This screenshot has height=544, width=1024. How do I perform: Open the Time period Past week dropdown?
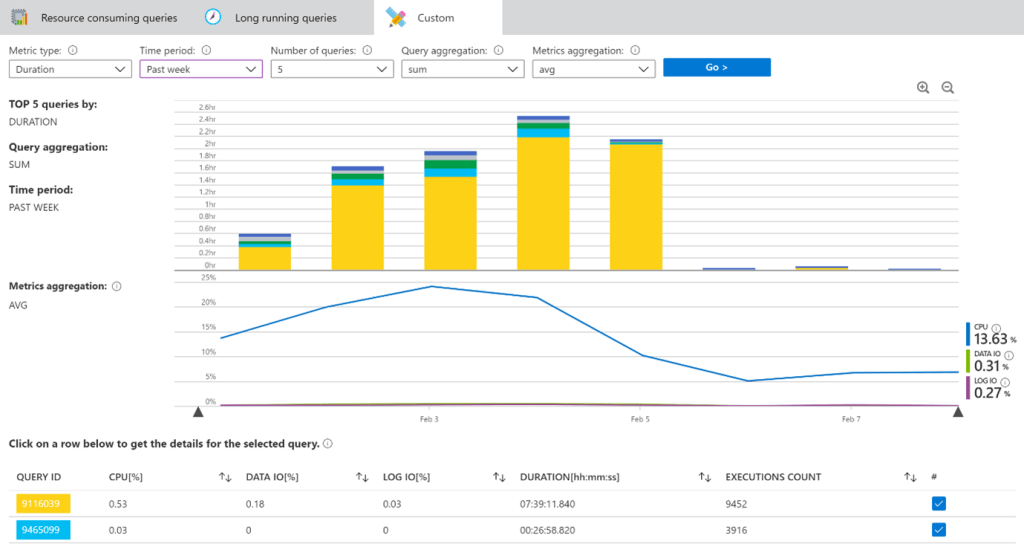pyautogui.click(x=201, y=69)
